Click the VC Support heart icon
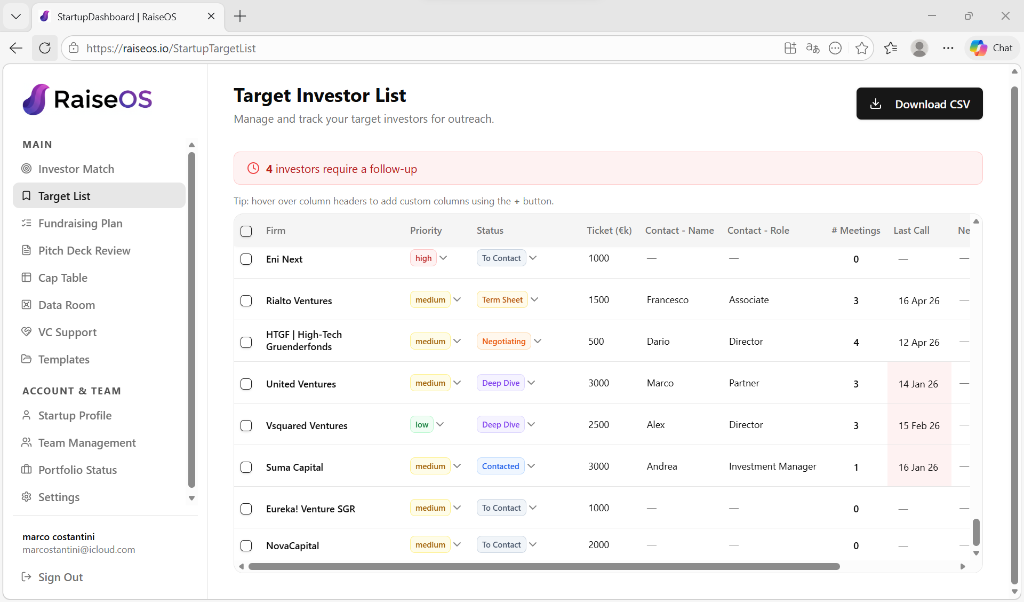Screen dimensions: 1024x602 coord(26,332)
